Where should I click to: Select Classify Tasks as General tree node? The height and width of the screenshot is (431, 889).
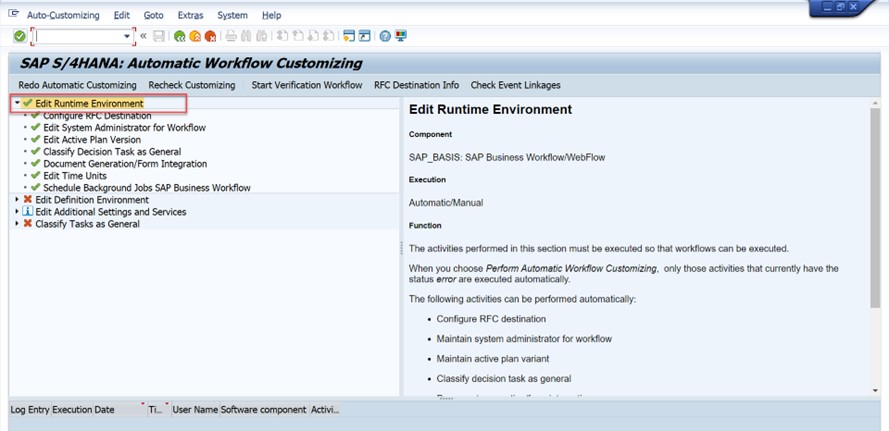coord(87,223)
